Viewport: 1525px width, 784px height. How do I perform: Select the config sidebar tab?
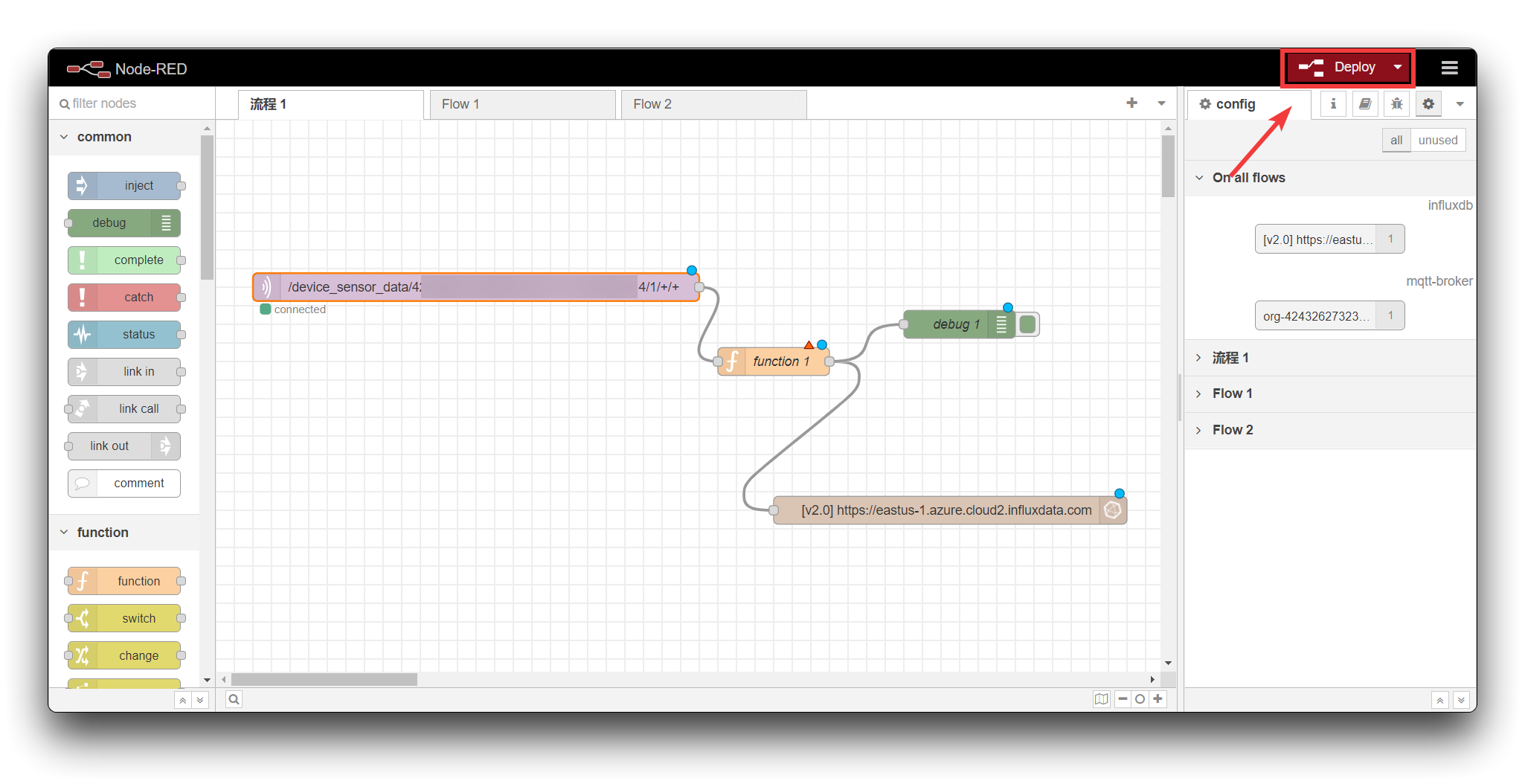(x=1250, y=104)
